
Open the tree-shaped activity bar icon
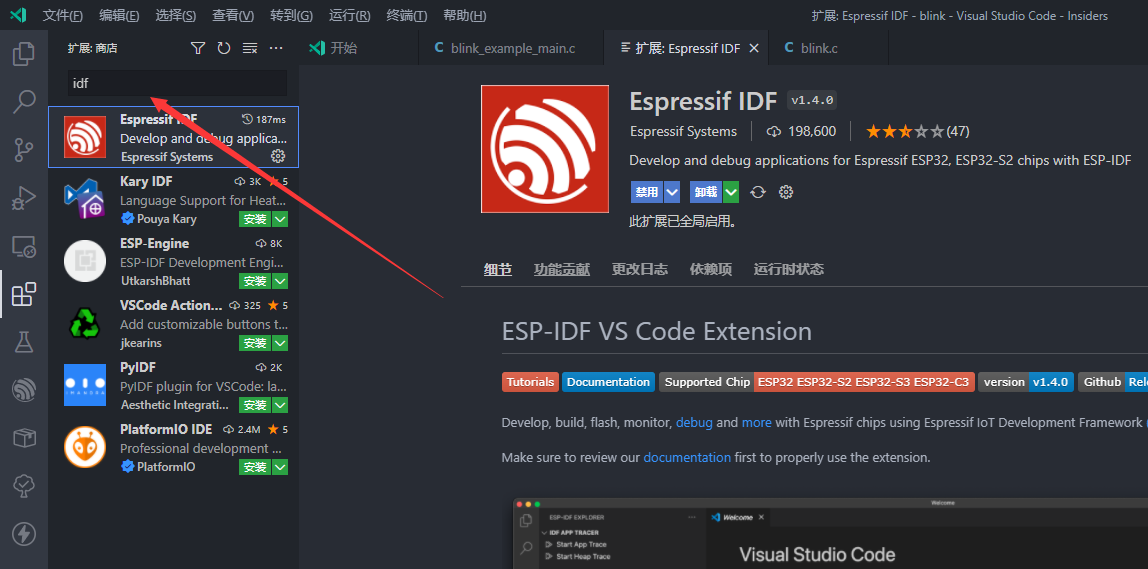[x=23, y=486]
